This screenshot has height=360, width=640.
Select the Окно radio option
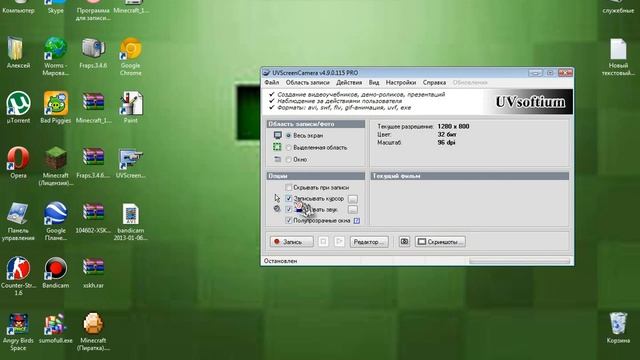289,160
